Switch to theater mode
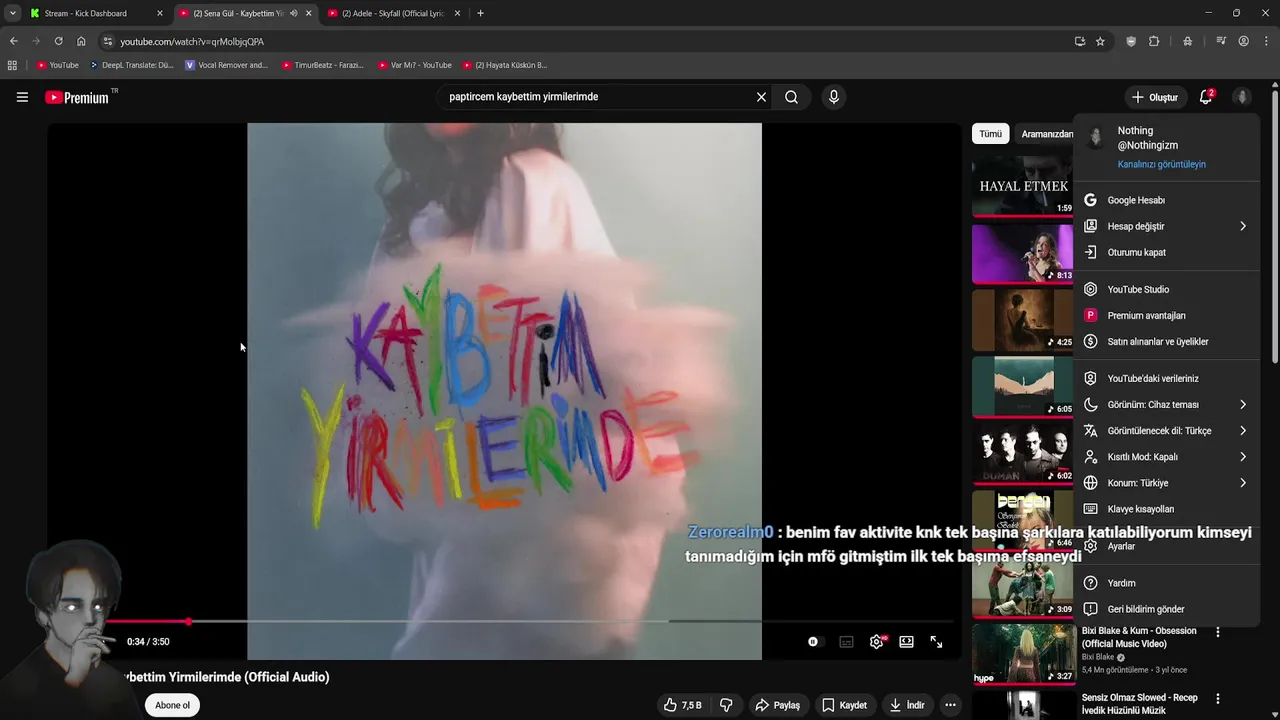The image size is (1280, 720). tap(906, 642)
